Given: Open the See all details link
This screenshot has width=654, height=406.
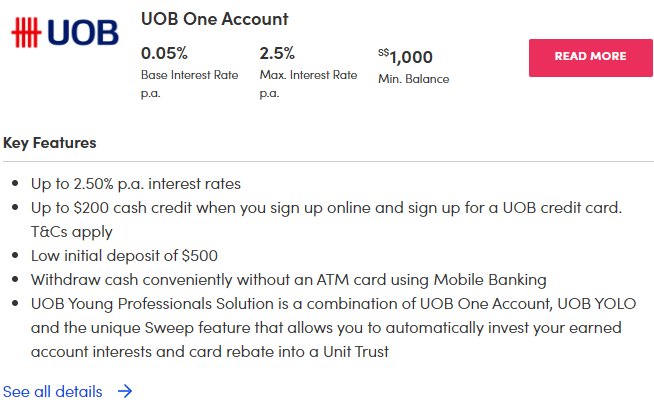Looking at the screenshot, I should 53,391.
